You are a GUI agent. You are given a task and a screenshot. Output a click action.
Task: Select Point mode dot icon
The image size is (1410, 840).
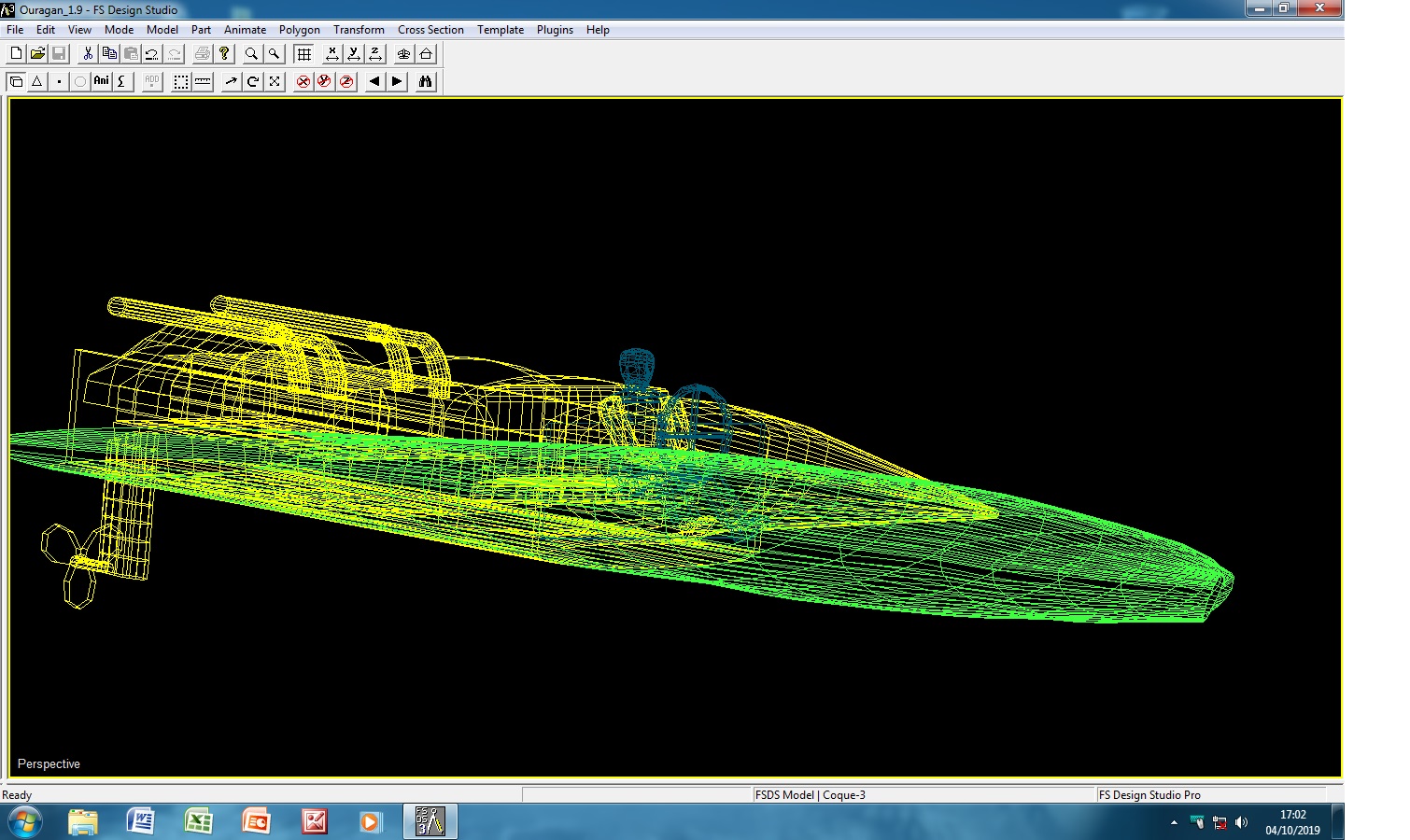coord(59,81)
